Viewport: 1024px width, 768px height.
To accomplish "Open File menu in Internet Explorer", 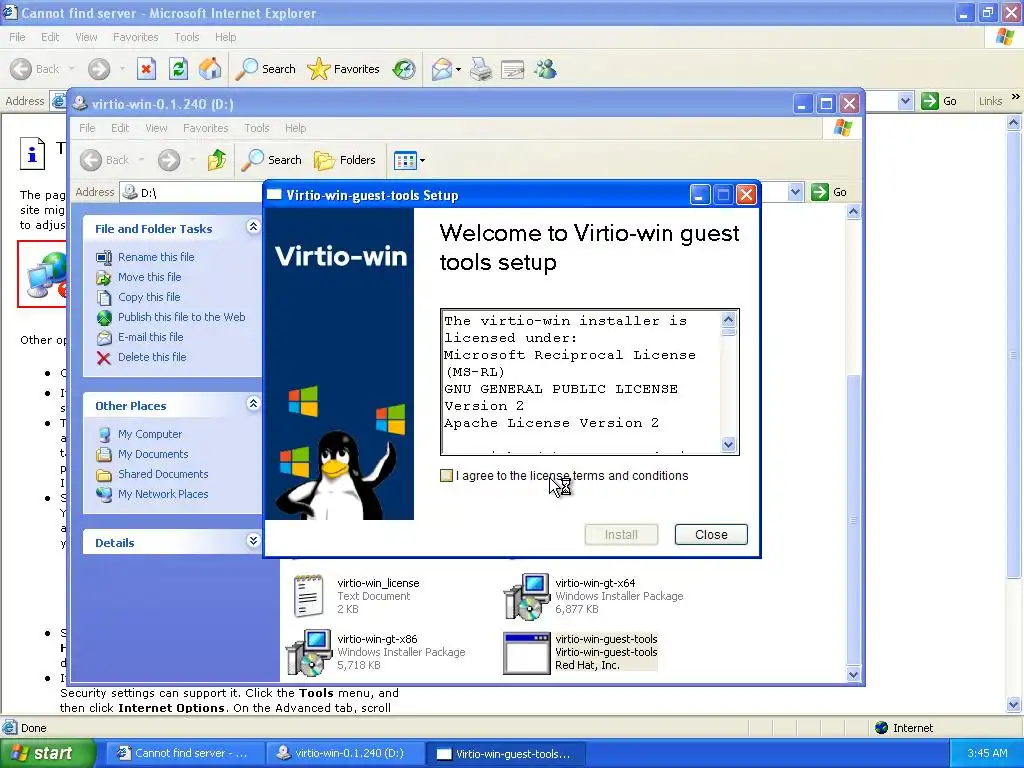I will tap(17, 37).
